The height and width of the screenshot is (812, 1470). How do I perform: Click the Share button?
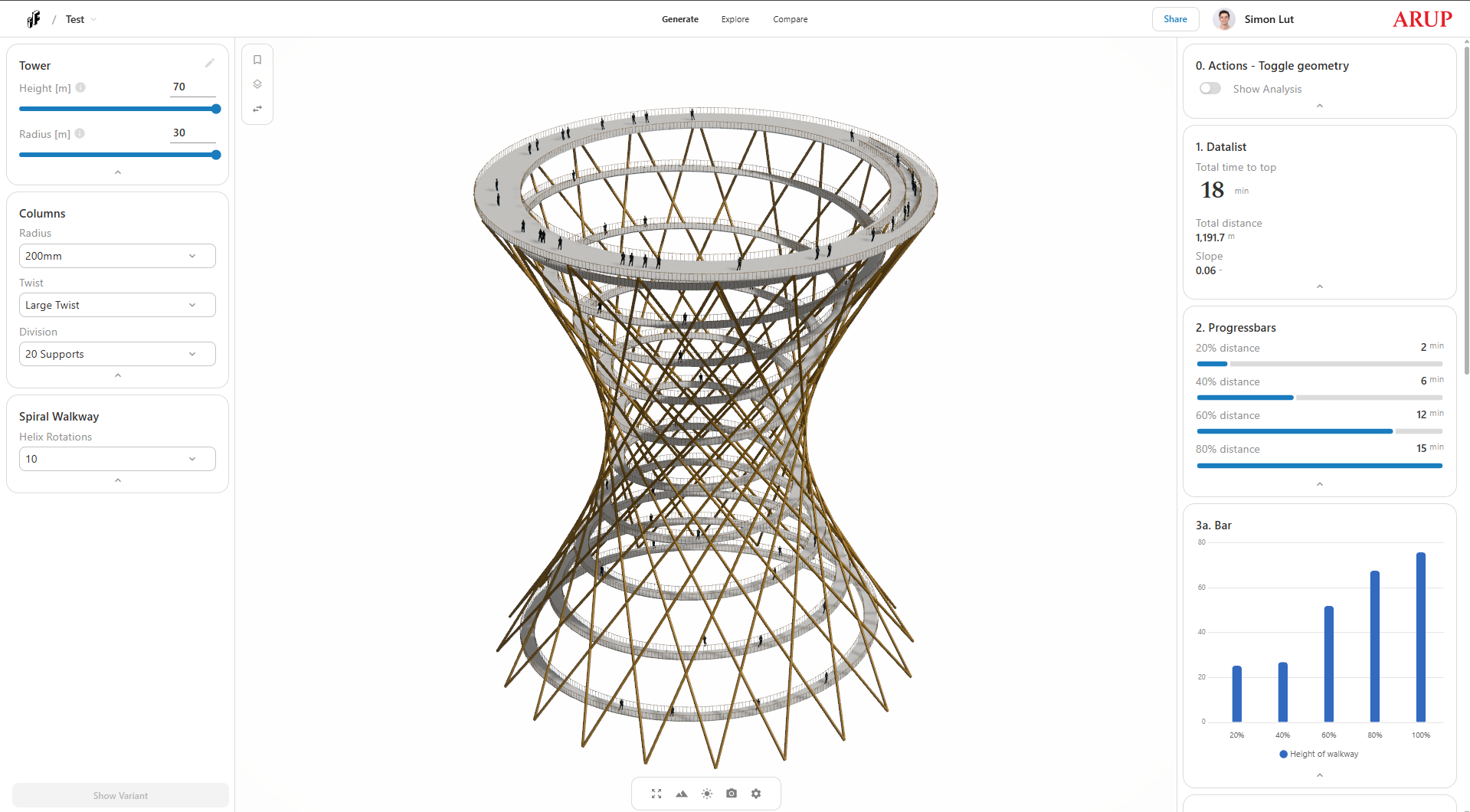tap(1175, 19)
